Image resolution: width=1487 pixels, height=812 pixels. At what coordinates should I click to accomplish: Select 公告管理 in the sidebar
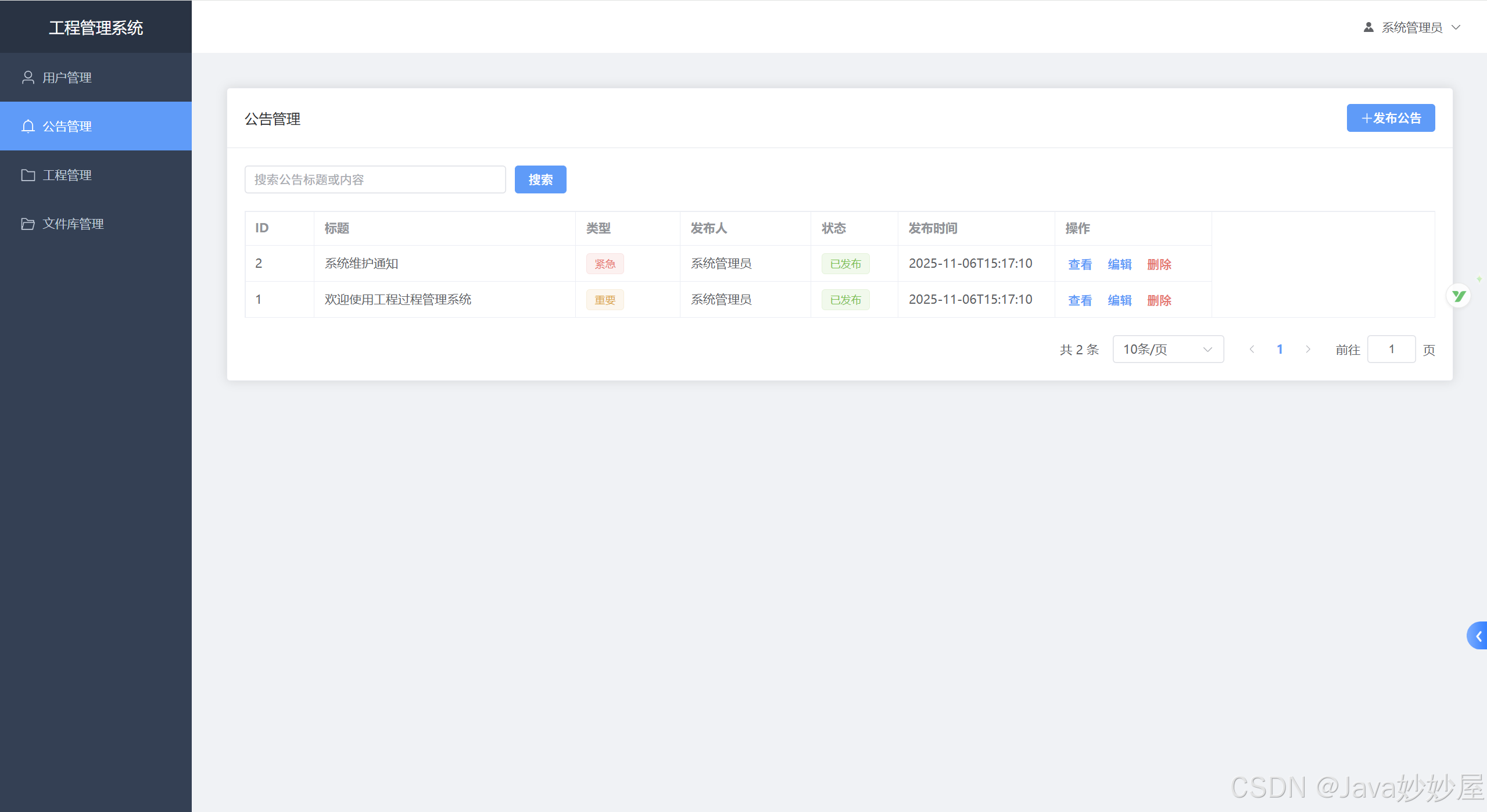96,126
